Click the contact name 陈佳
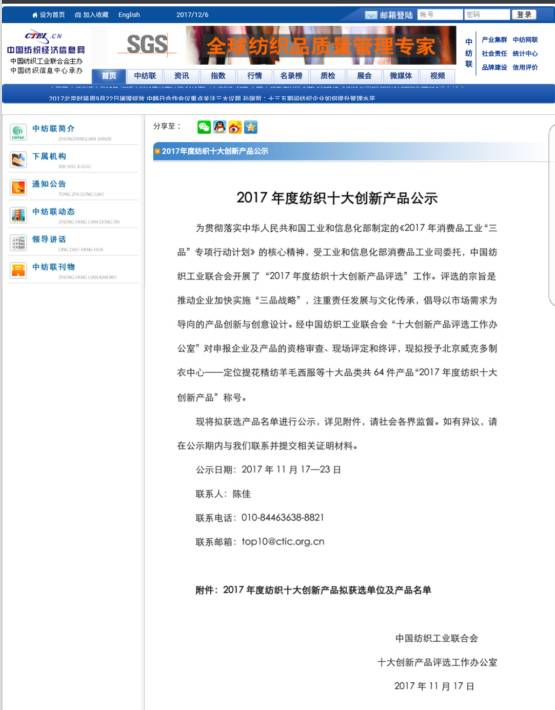 pyautogui.click(x=241, y=494)
